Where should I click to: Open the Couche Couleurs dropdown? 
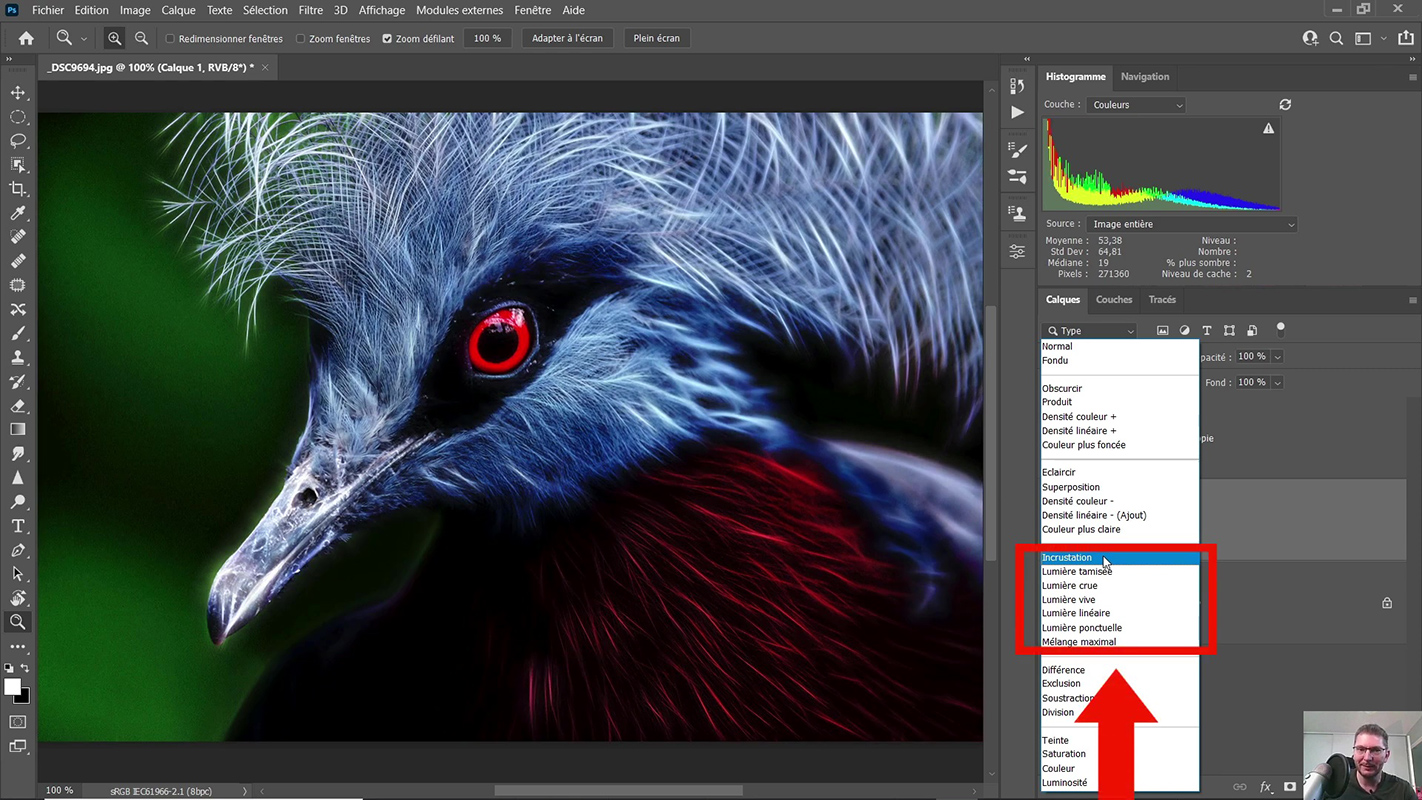pos(1136,105)
